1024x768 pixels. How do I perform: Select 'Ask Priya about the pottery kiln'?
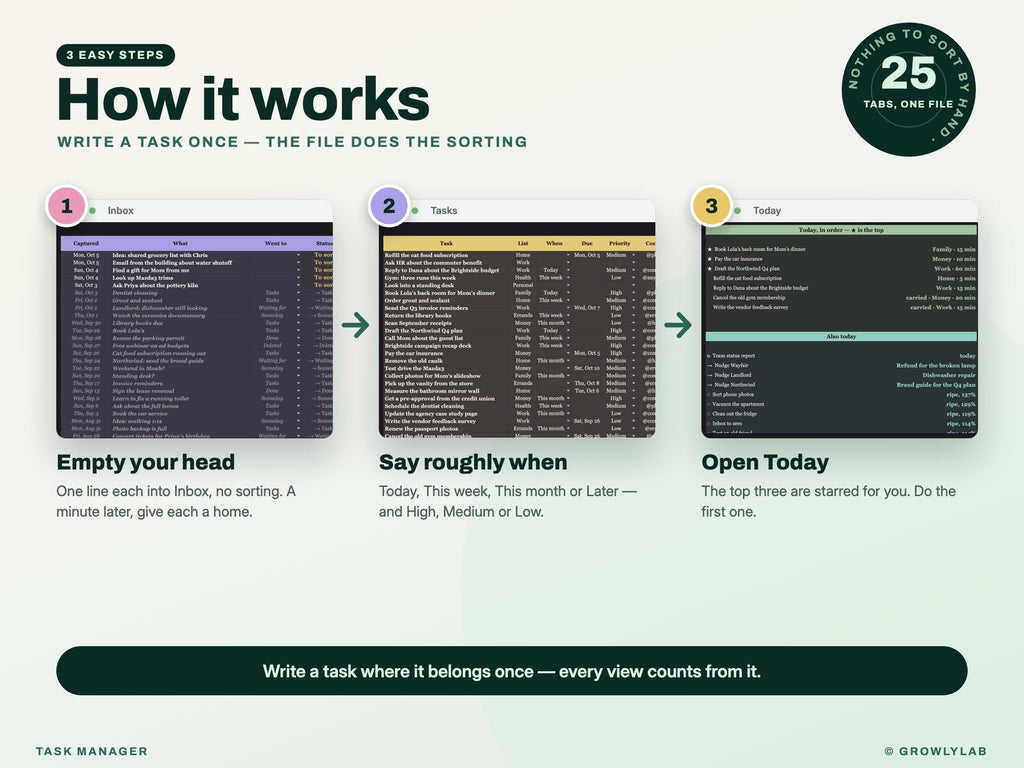[x=155, y=285]
